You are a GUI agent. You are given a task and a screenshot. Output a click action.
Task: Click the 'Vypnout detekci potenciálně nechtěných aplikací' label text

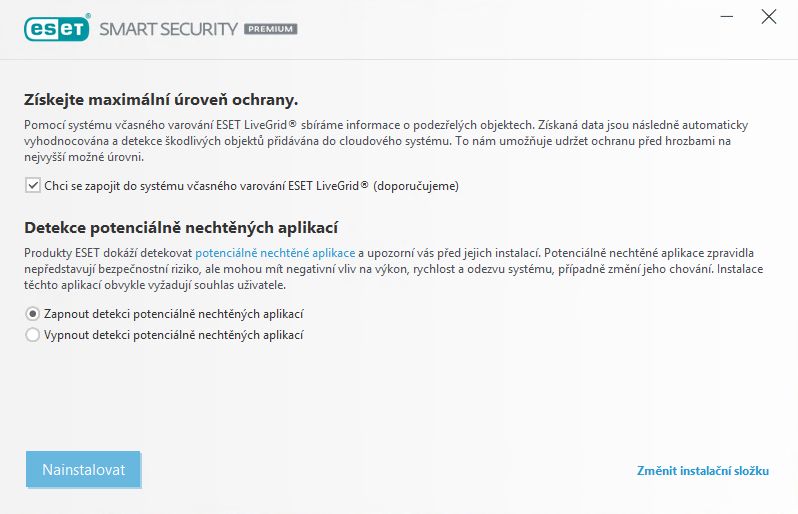point(174,335)
